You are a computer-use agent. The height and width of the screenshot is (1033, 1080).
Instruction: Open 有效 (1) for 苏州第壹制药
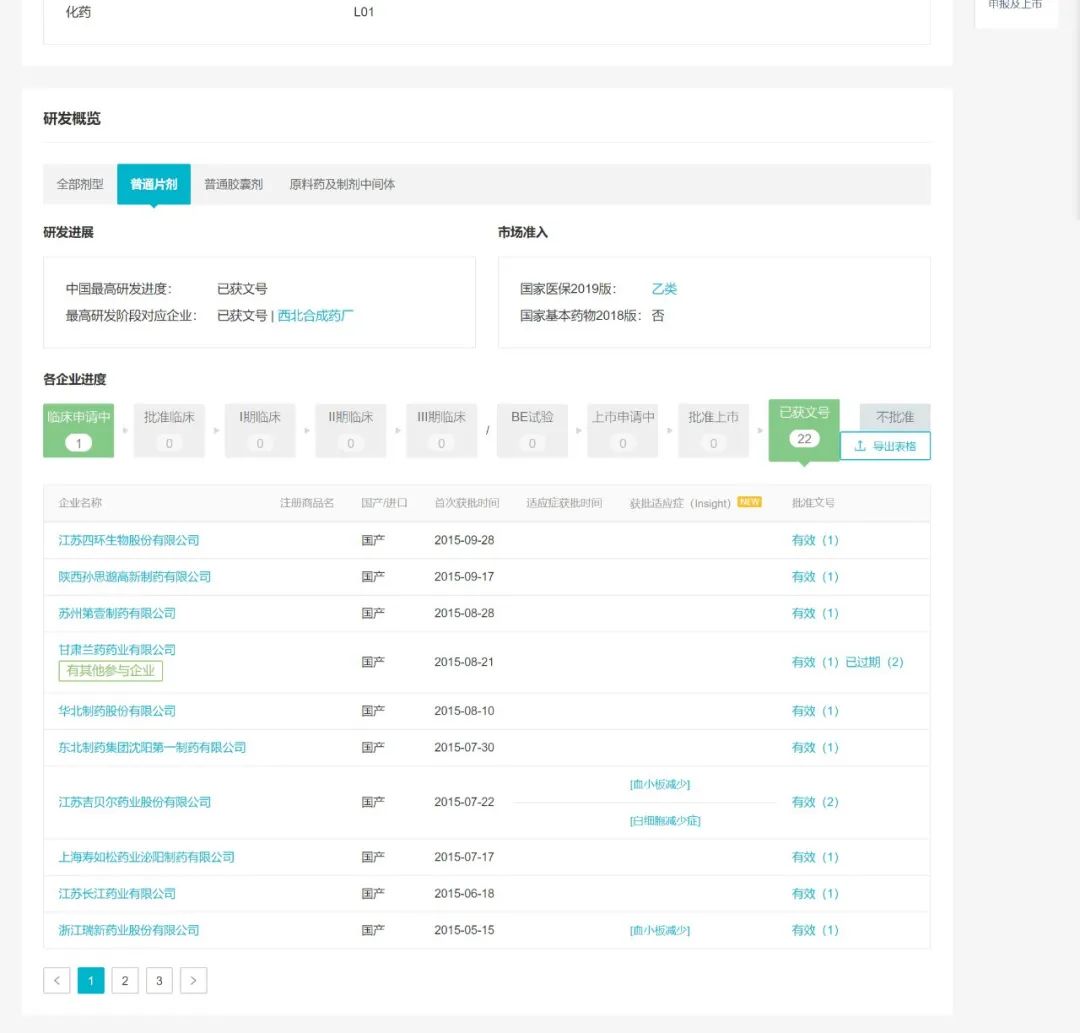pos(816,613)
